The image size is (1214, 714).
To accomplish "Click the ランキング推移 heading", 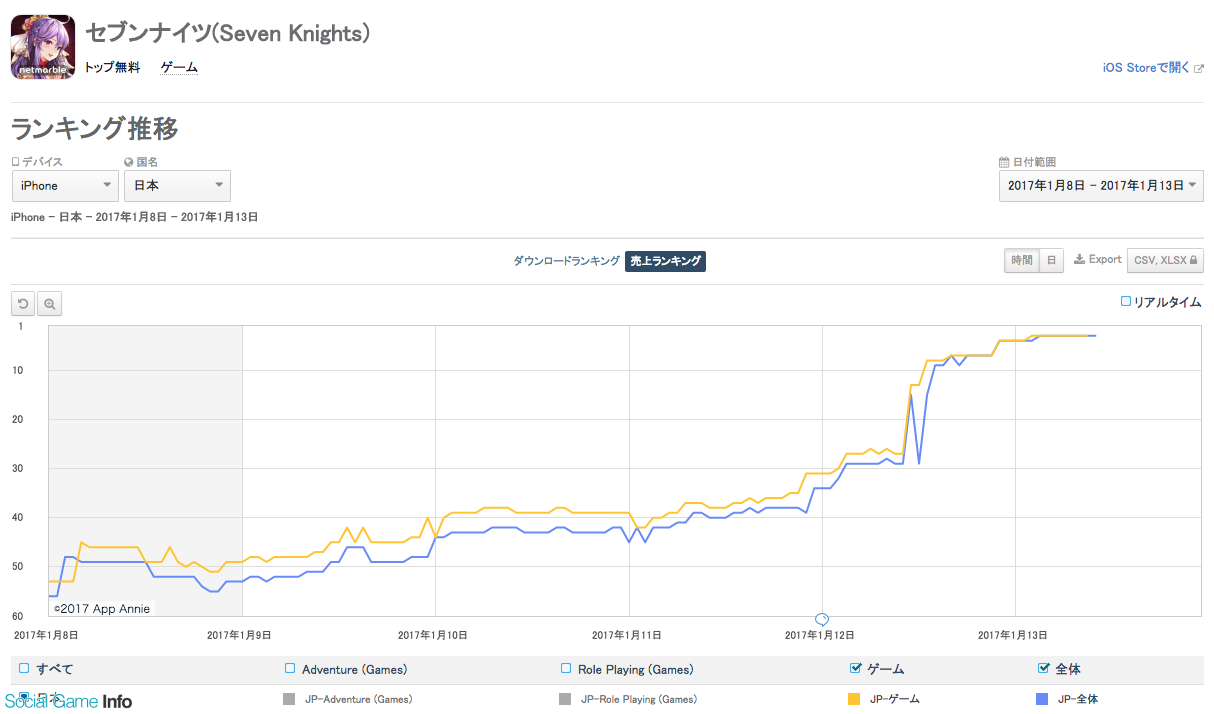I will [x=95, y=129].
